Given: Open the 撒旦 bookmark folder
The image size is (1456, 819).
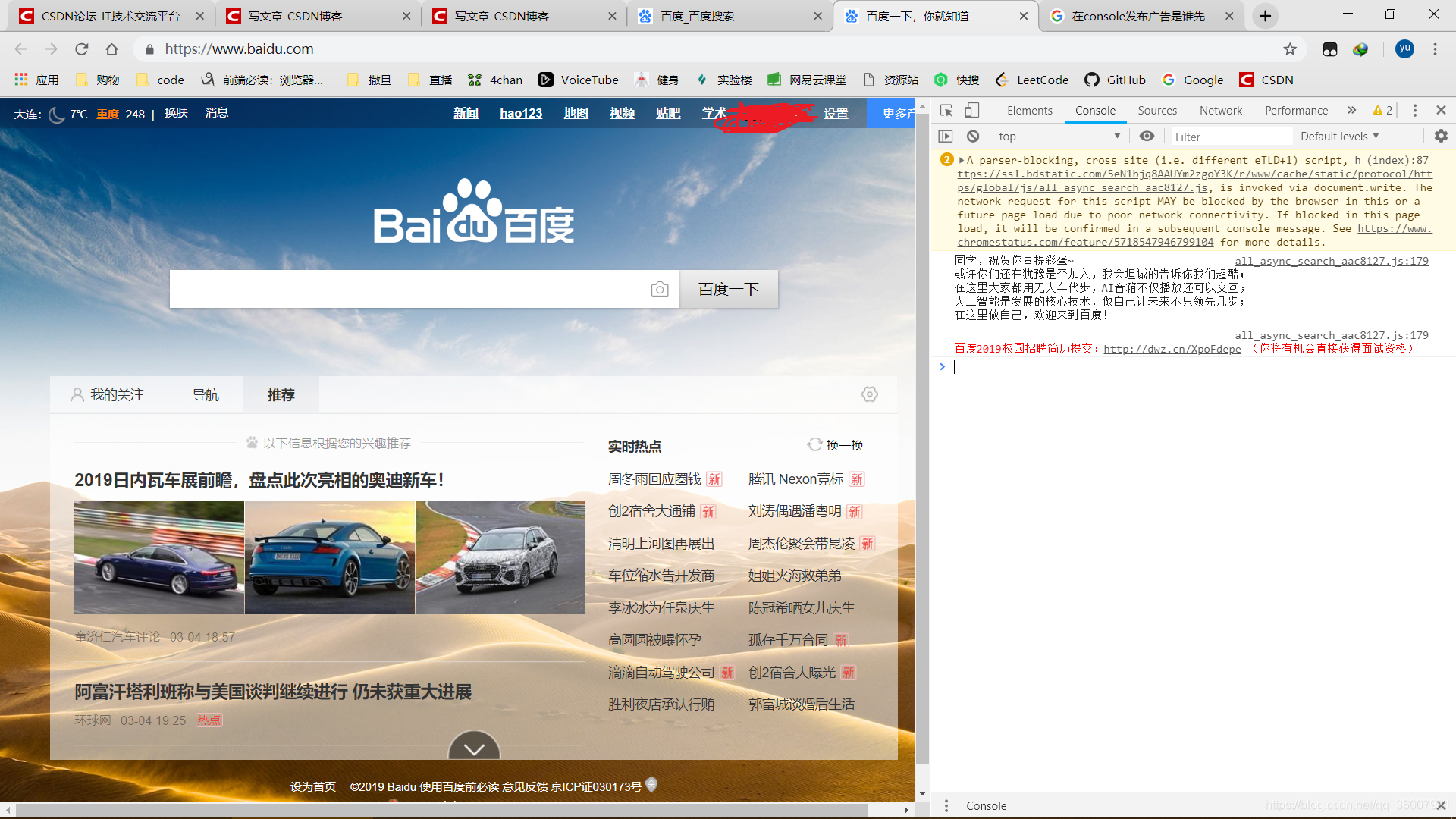Looking at the screenshot, I should [369, 80].
